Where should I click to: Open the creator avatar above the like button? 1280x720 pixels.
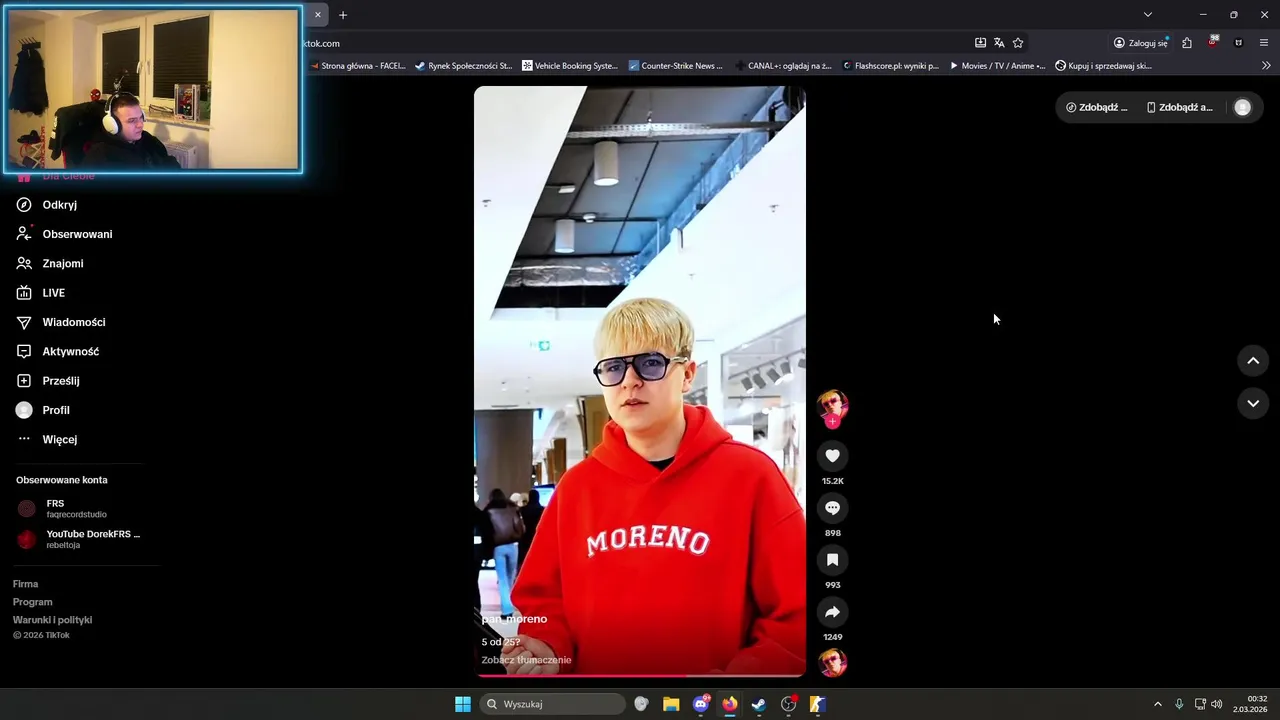pos(832,404)
